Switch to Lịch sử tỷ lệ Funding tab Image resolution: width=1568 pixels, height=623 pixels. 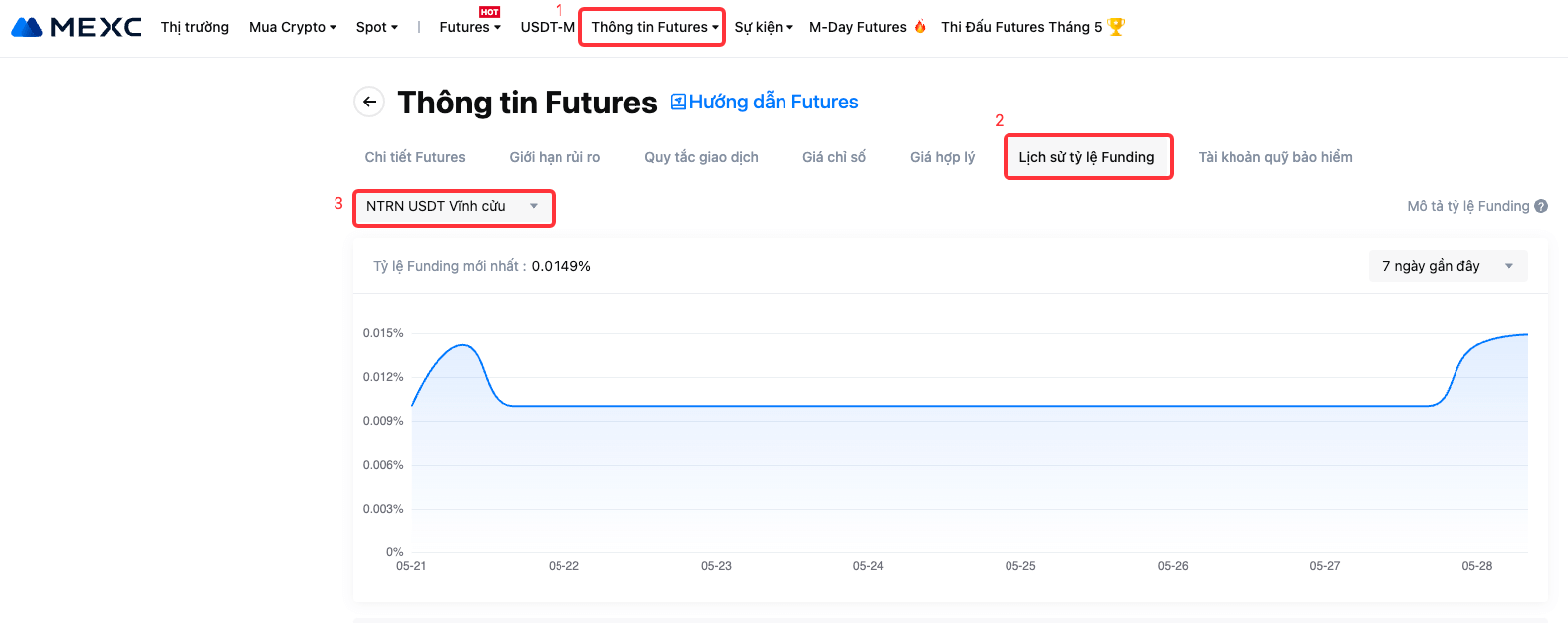click(1086, 157)
